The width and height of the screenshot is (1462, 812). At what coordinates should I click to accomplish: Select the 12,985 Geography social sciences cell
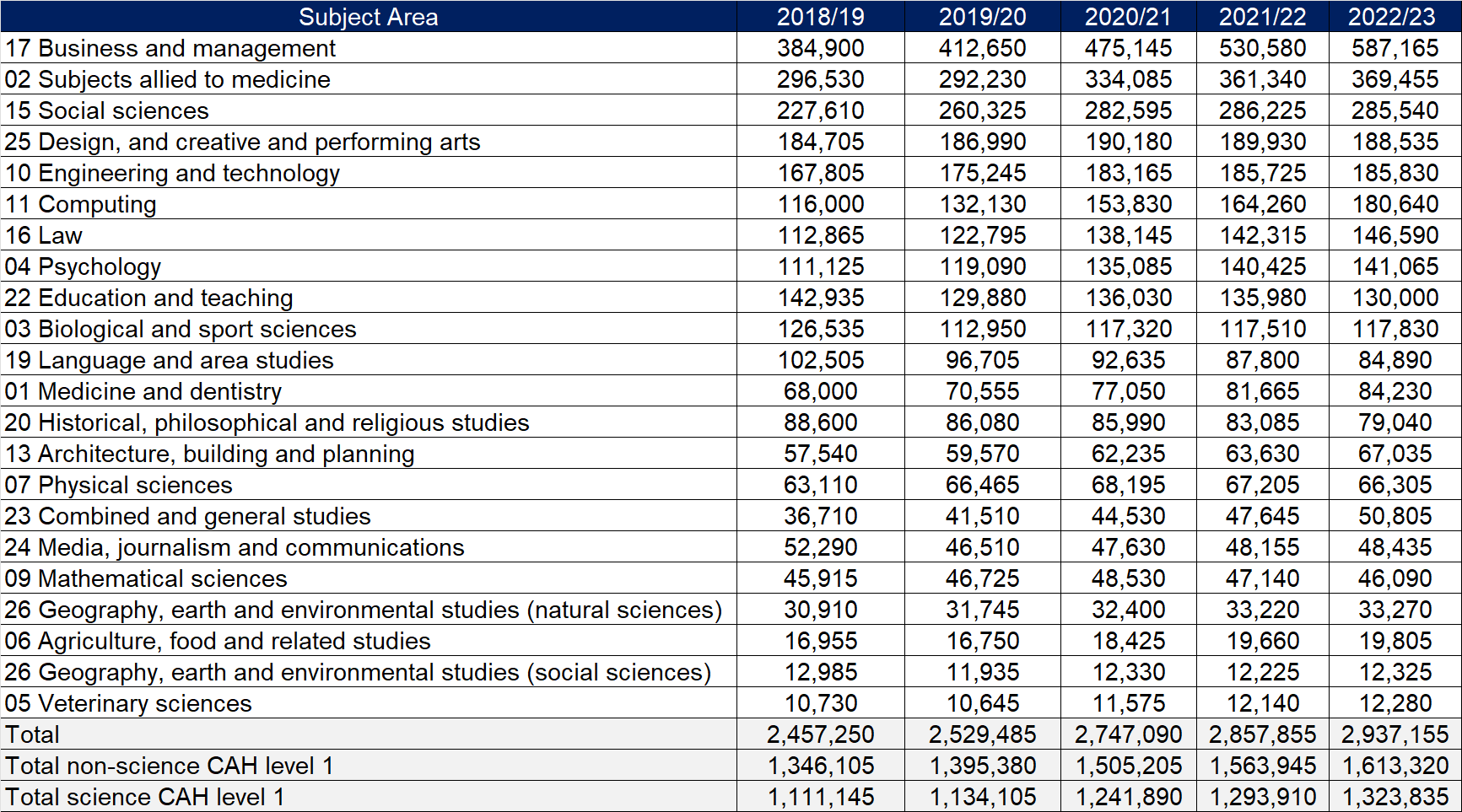point(821,672)
